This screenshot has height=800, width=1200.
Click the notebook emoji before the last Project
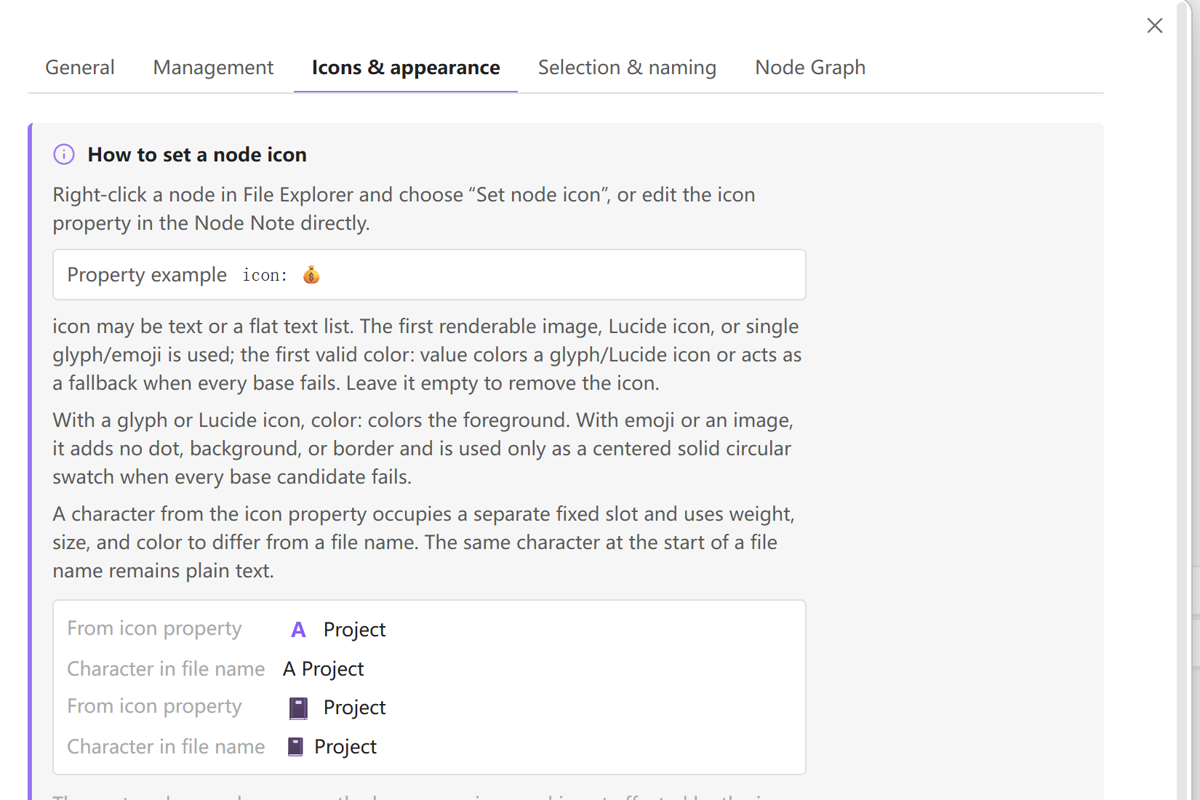[295, 746]
